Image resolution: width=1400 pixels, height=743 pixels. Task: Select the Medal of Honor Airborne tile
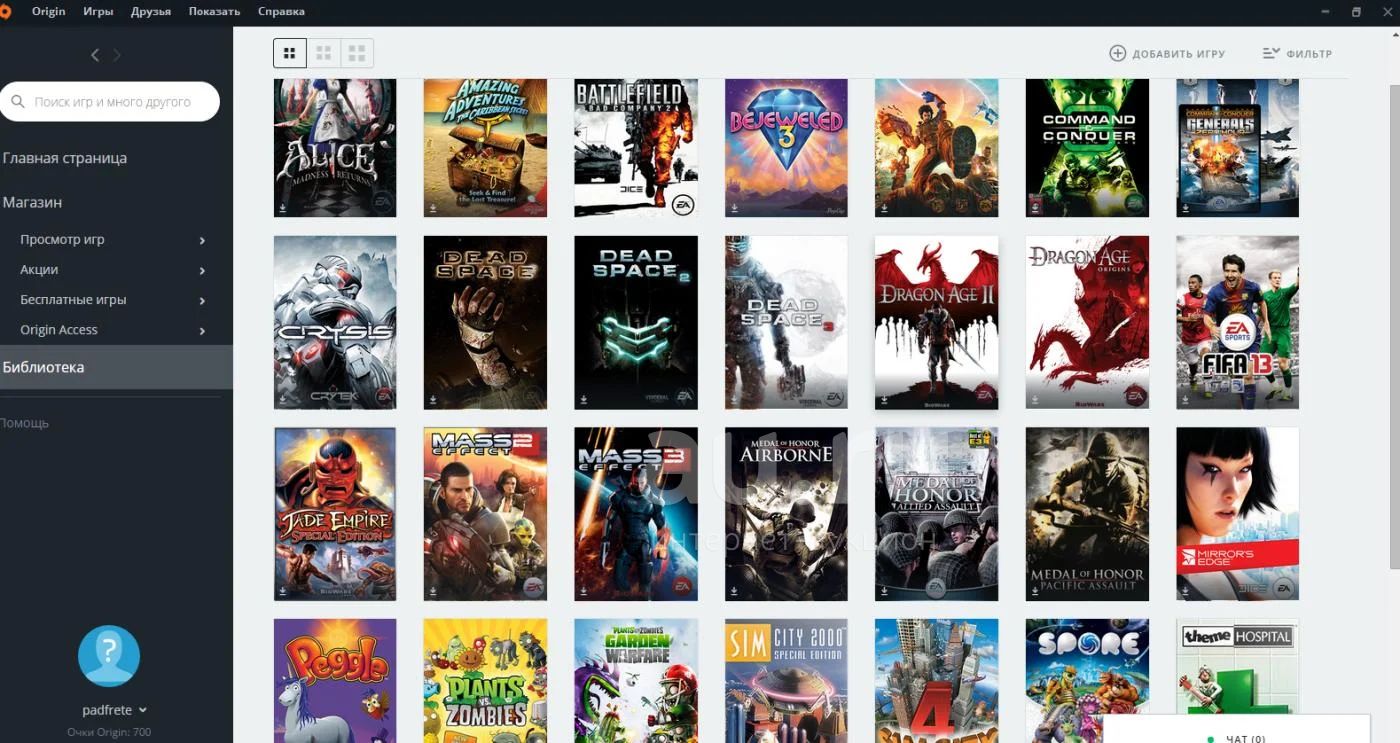coord(786,514)
